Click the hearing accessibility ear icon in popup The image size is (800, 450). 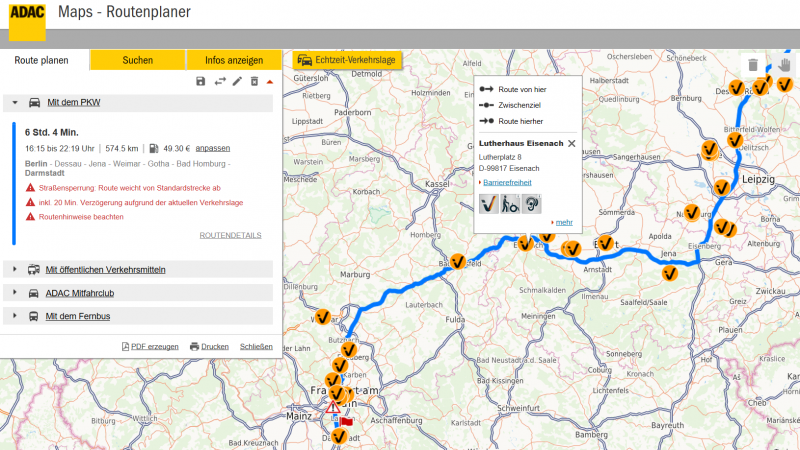tap(532, 204)
